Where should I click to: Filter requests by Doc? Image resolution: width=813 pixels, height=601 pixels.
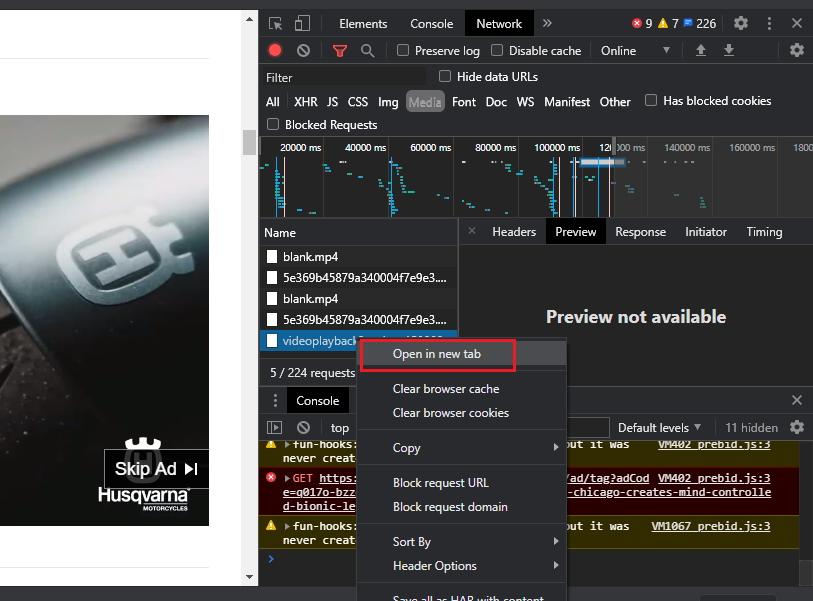[496, 102]
